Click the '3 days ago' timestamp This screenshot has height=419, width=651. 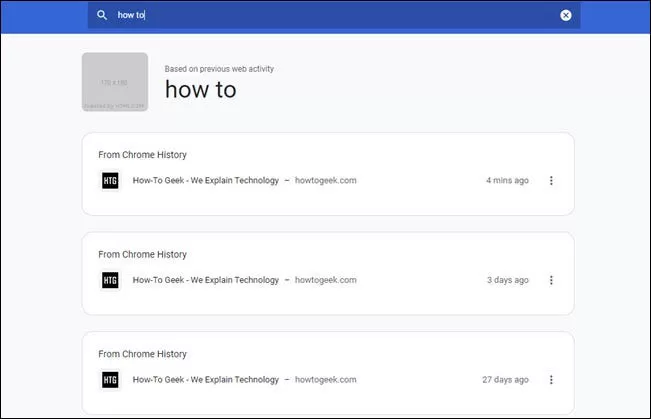(x=508, y=280)
